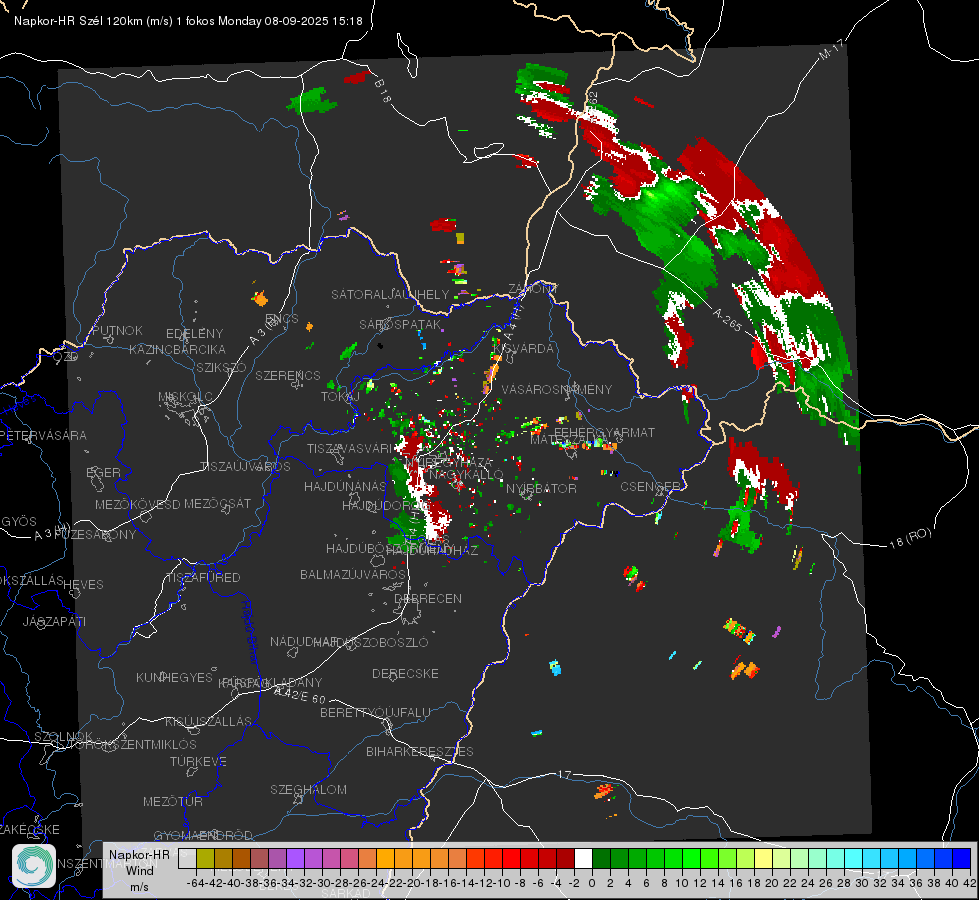Click the B 18 road label
979x900 pixels.
point(383,91)
